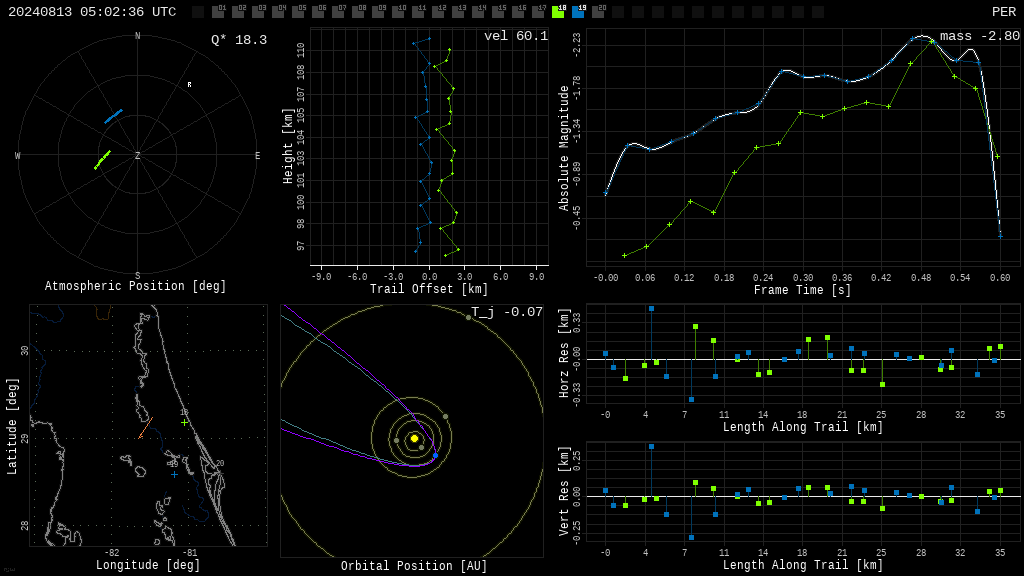1024x576 pixels.
Task: Select station 05 indicator square
Action: click(299, 12)
